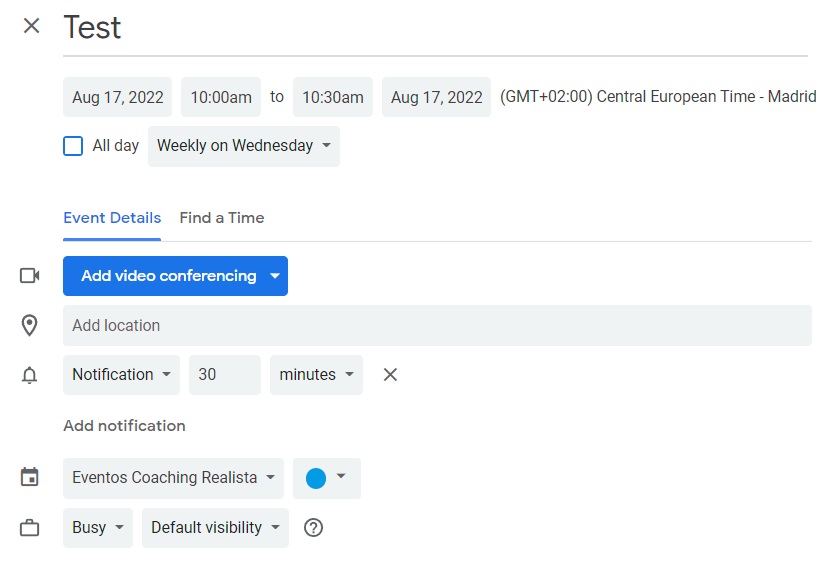This screenshot has height=563, width=829.
Task: Expand the Weekly on Wednesday recurrence dropdown
Action: (244, 146)
